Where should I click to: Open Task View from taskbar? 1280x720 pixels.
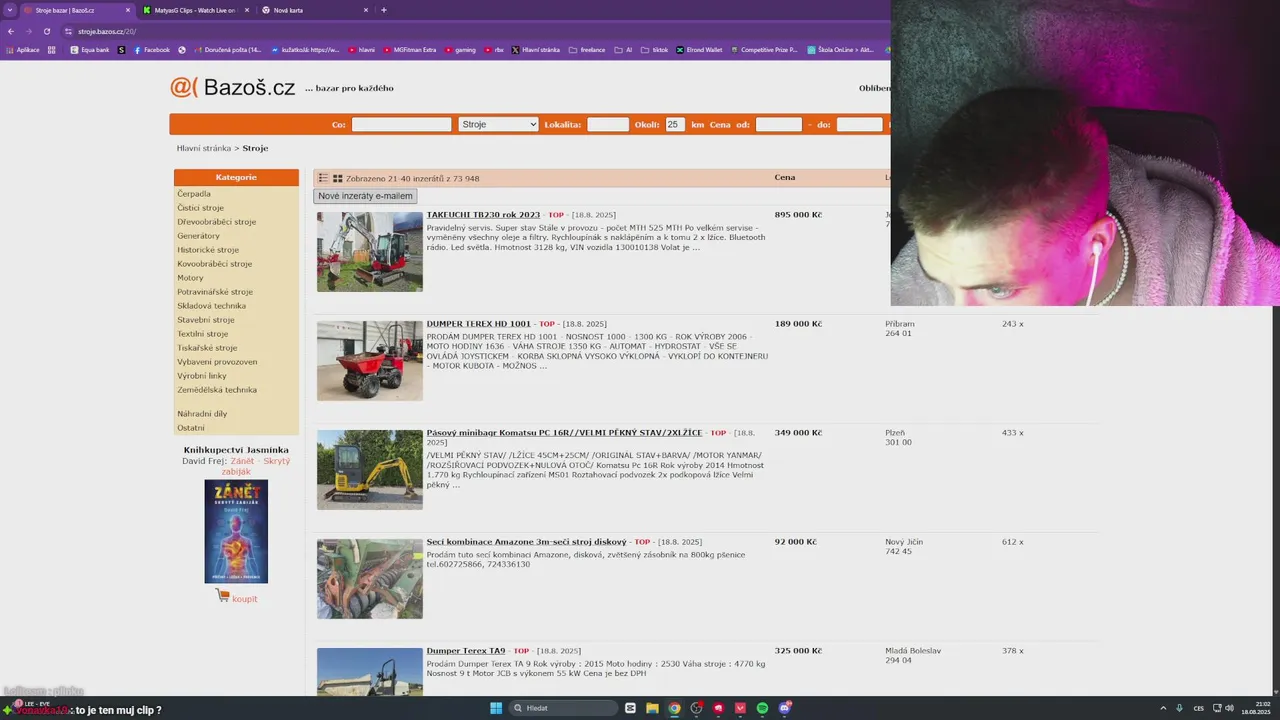click(630, 708)
